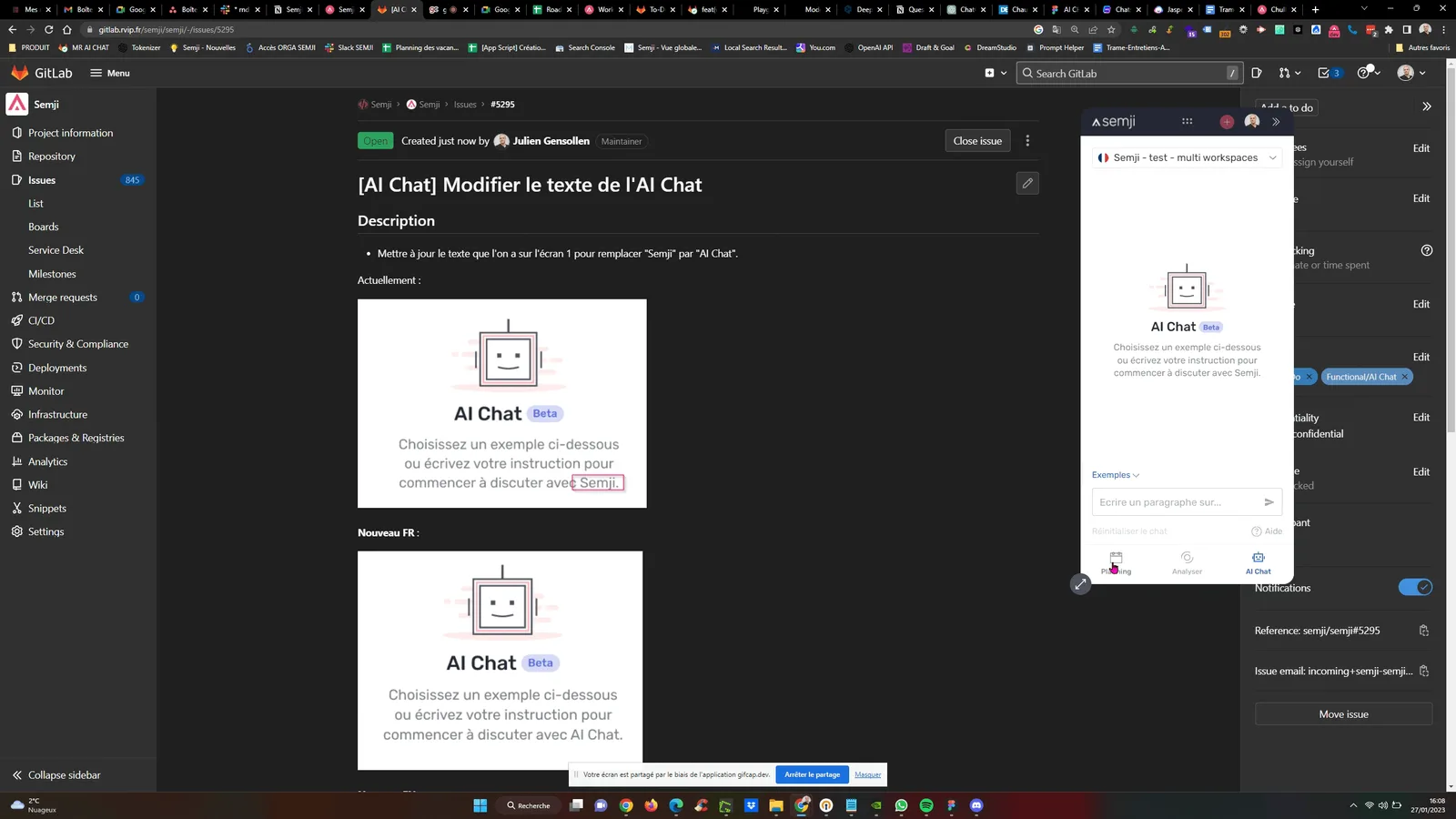
Task: Open the GitLab Menu
Action: (x=110, y=73)
